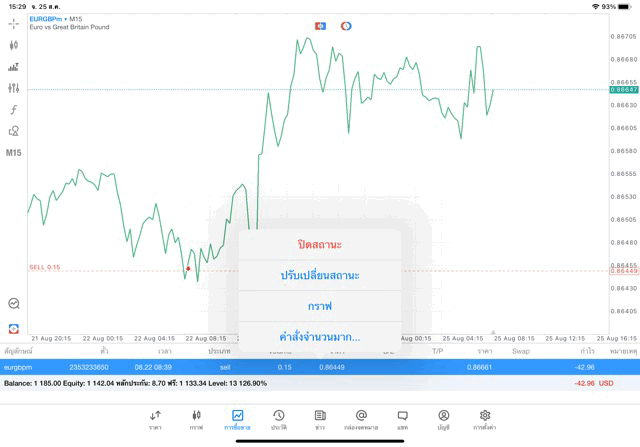Click the SELL 0.15 order line label
The image size is (640, 447).
point(45,267)
